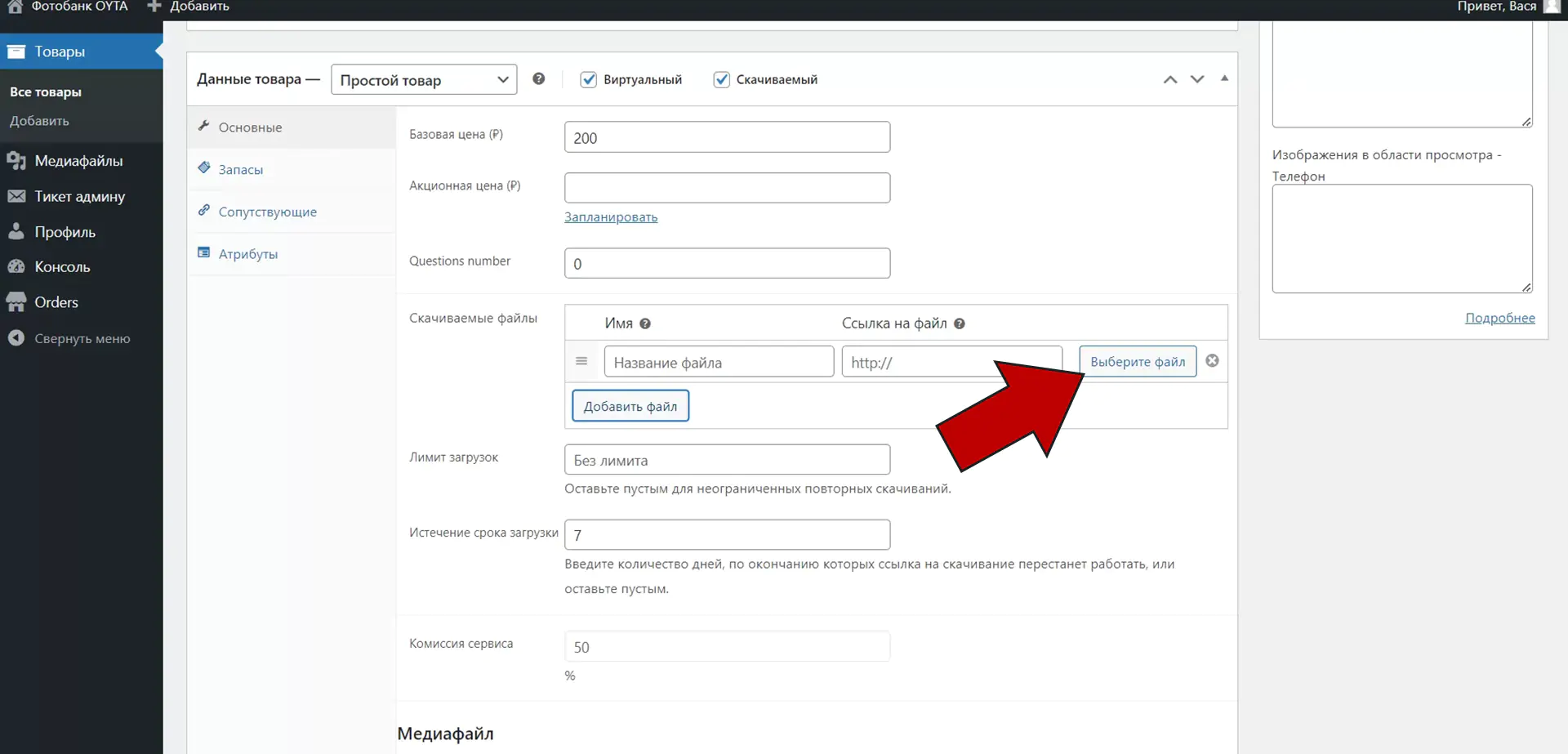The image size is (1568, 754).
Task: Click the wrench icon beside Основные
Action: [x=204, y=126]
